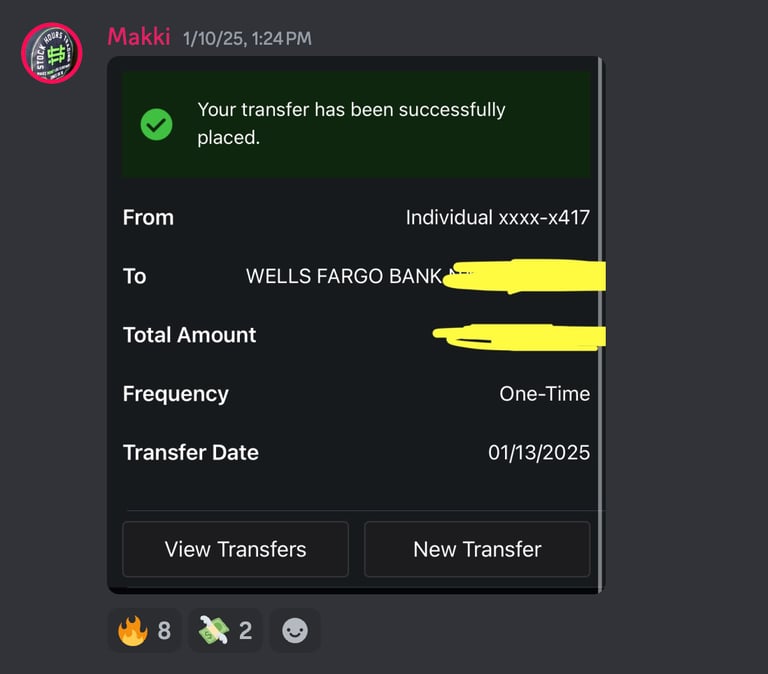Click the yellow redaction over the total amount

[x=519, y=337]
